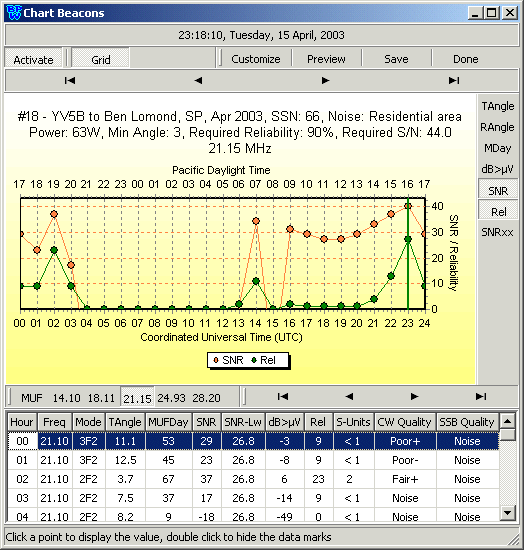The width and height of the screenshot is (524, 550).
Task: Toggle the SNRxx series in side panel
Action: coord(498,232)
